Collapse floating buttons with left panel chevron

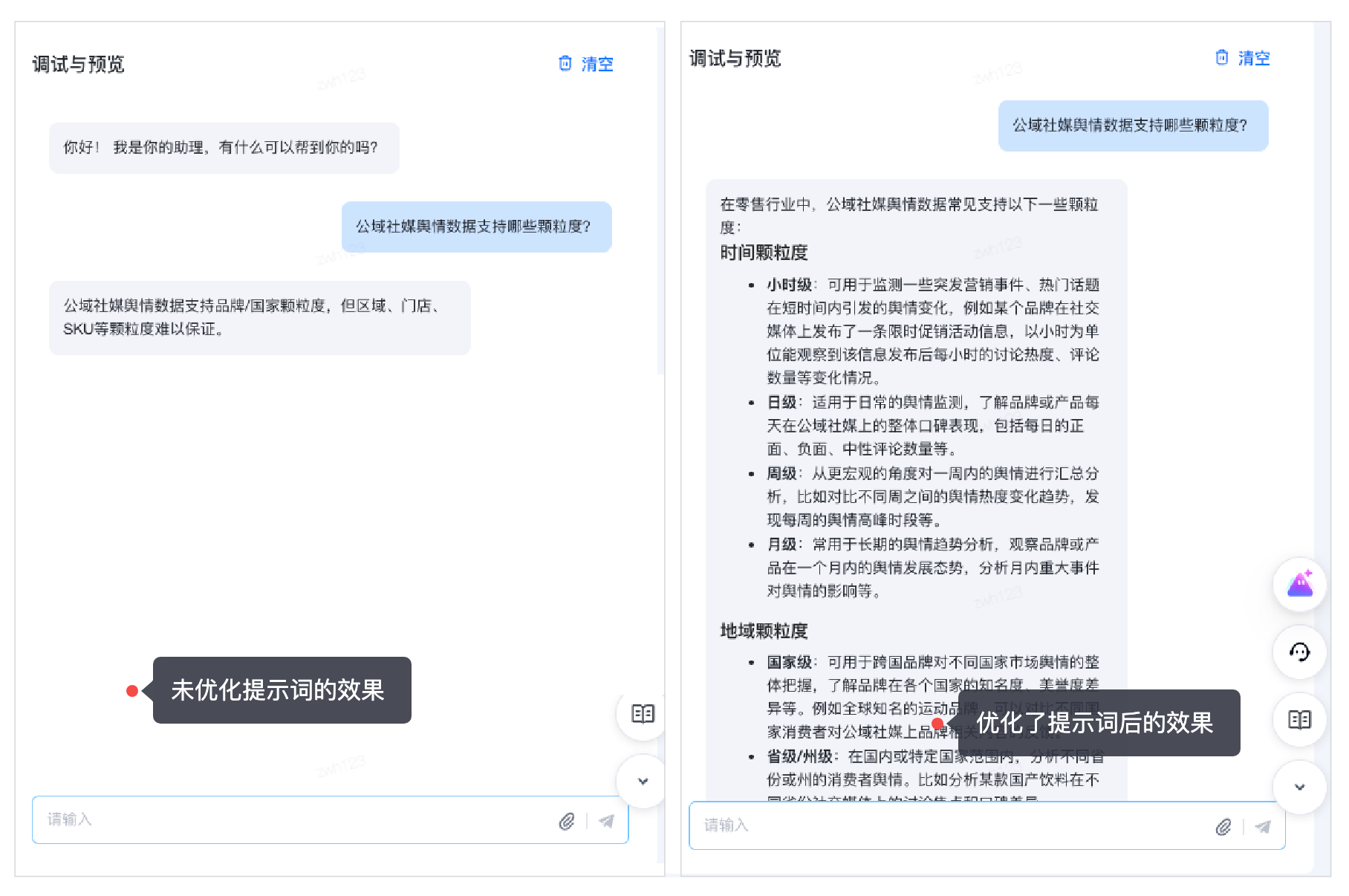click(x=643, y=781)
